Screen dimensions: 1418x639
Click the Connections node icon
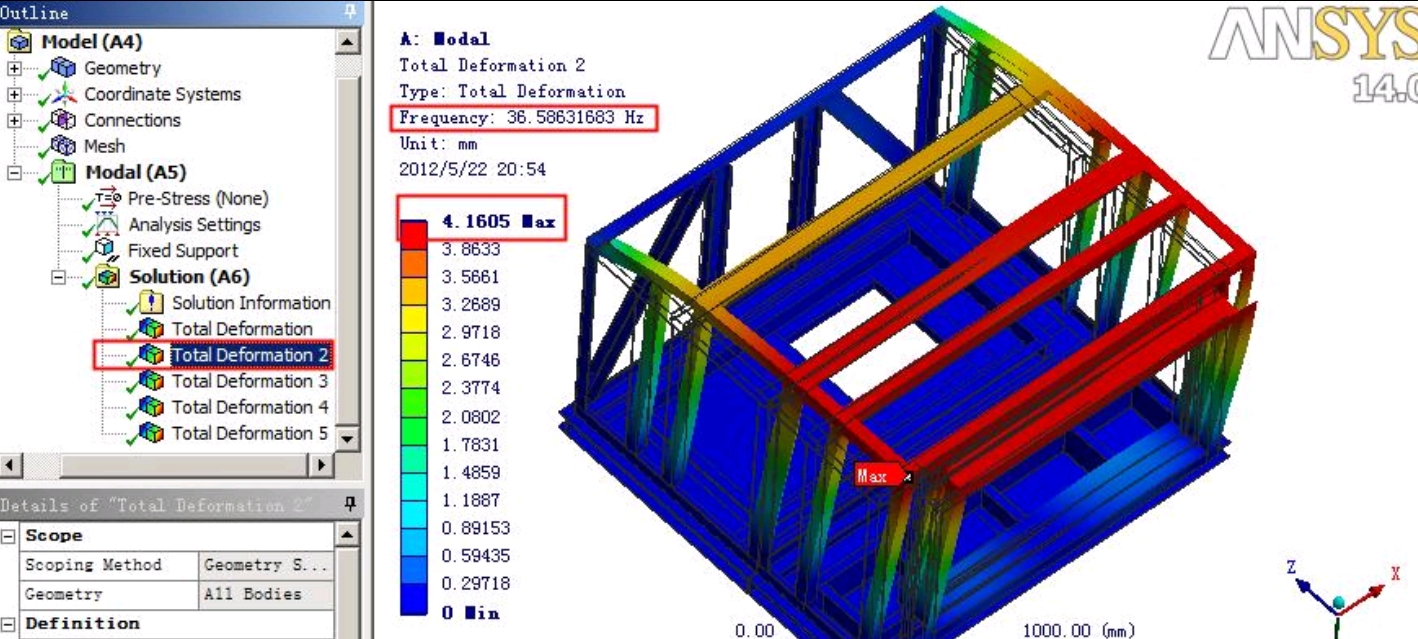tap(64, 120)
